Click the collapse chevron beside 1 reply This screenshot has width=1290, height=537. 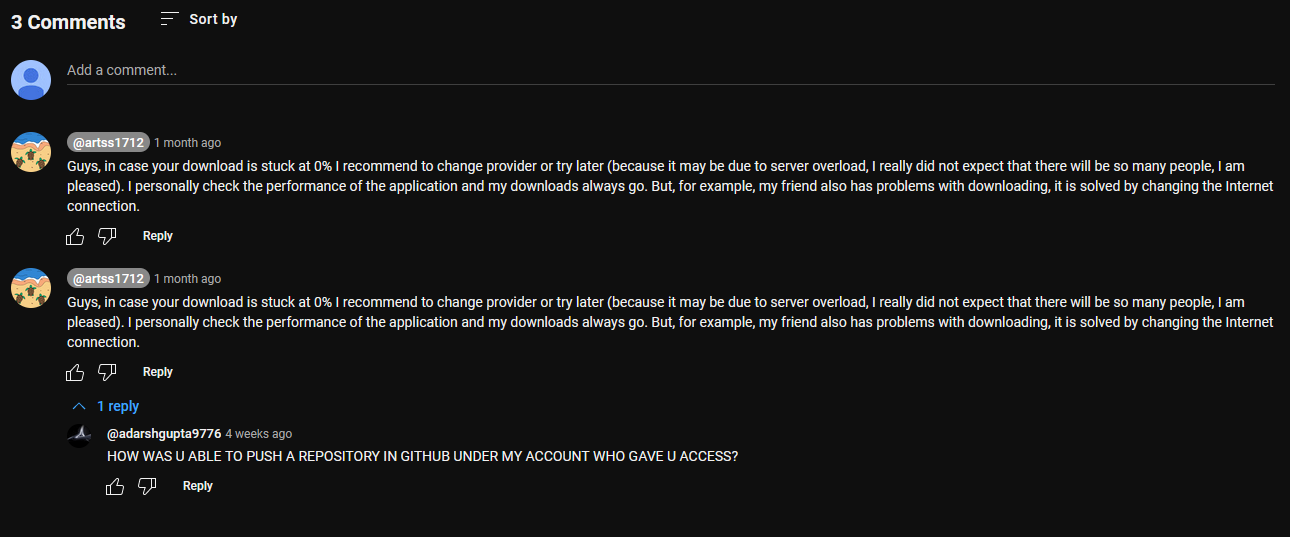click(x=79, y=407)
